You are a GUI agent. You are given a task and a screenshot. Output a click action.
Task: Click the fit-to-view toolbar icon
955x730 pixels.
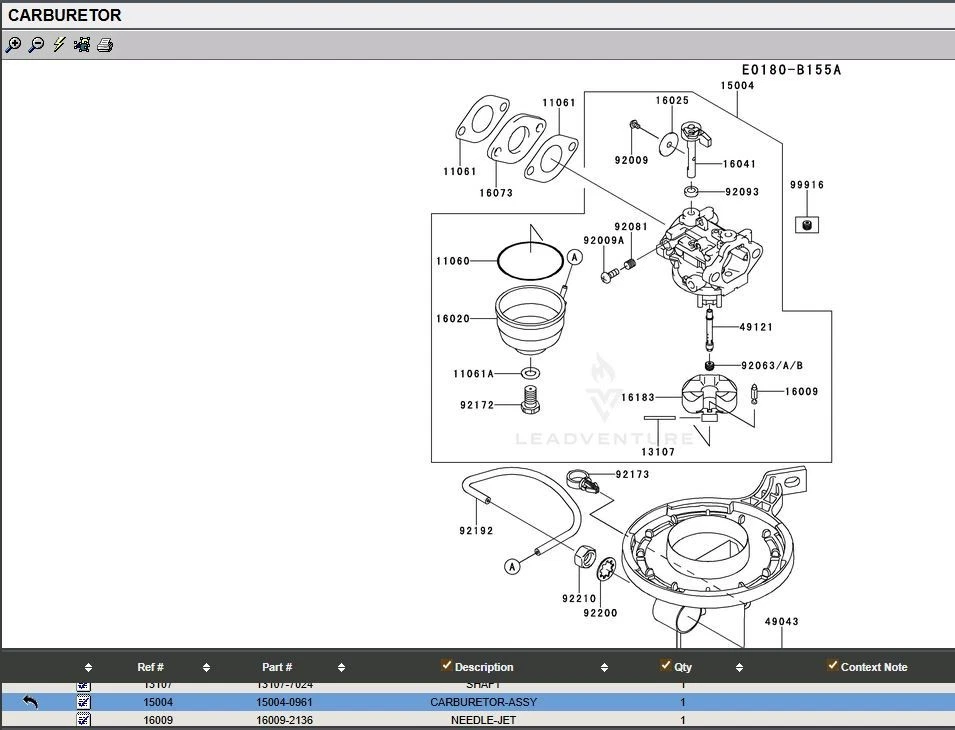tap(82, 44)
